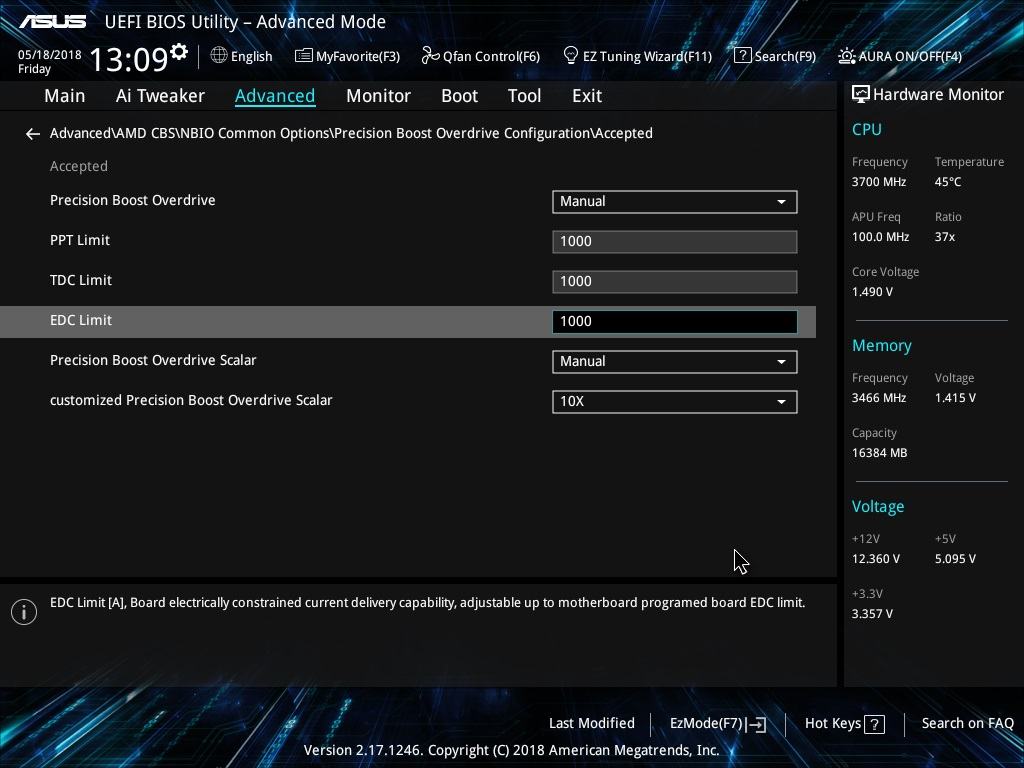Click Qfan Control(F6) label
Viewport: 1024px width, 768px height.
491,57
